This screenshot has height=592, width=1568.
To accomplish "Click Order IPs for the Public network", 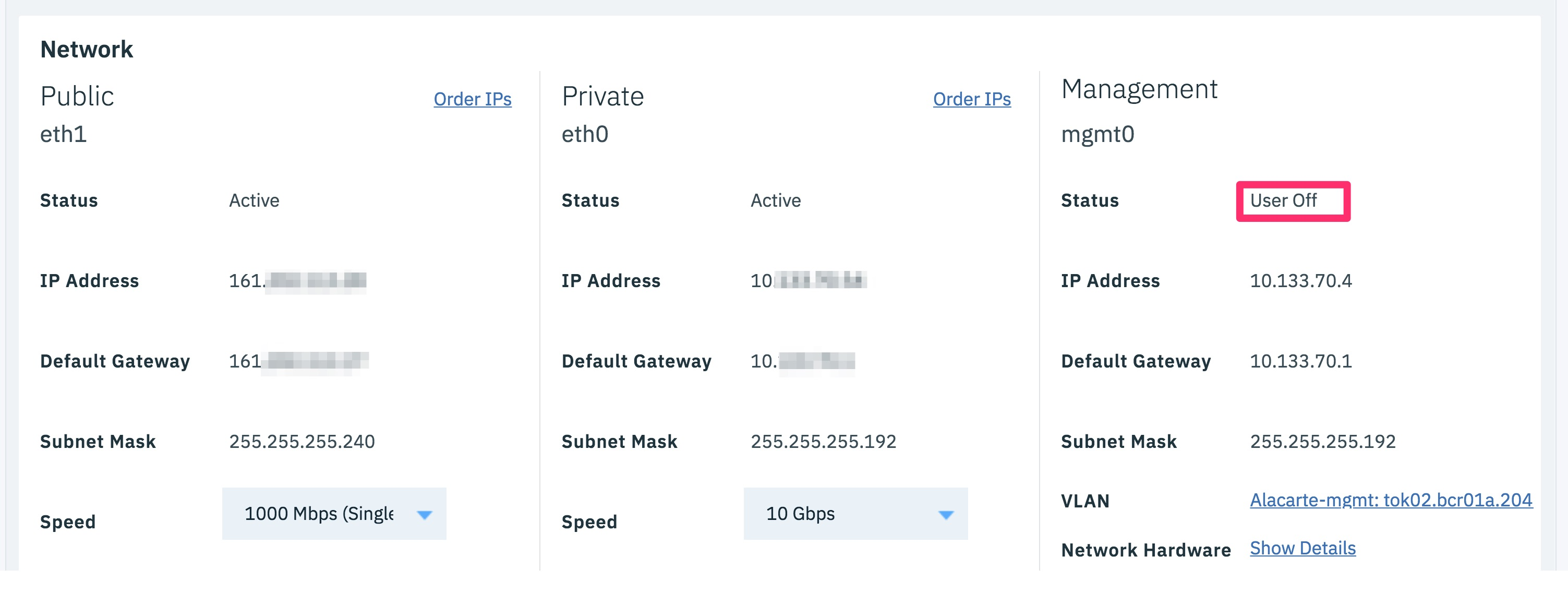I will tap(473, 99).
